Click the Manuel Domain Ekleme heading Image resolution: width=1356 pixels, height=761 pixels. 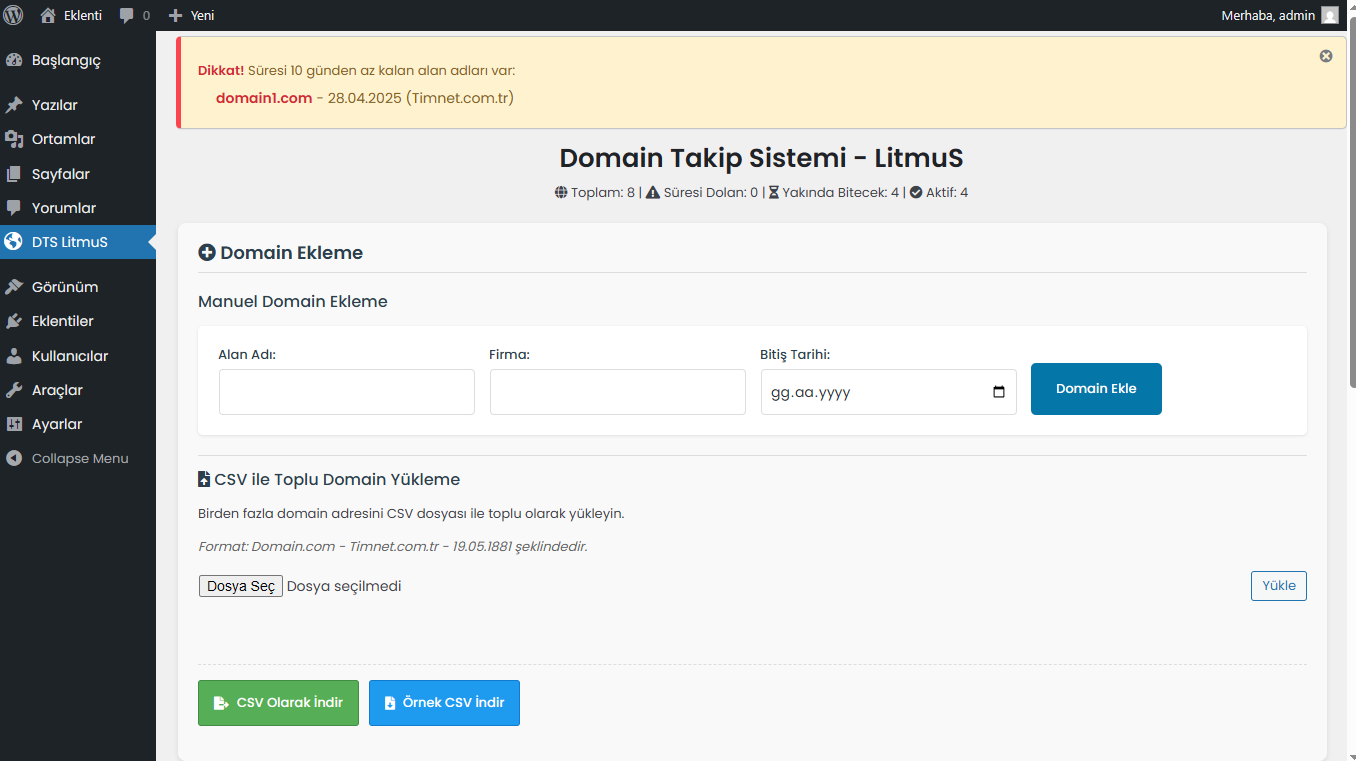(293, 301)
